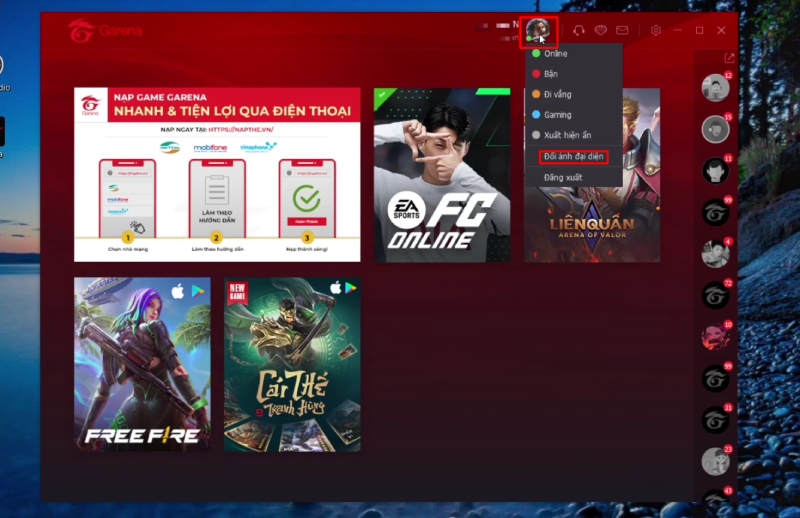The width and height of the screenshot is (800, 518).
Task: Maximize the Garena window
Action: (699, 31)
